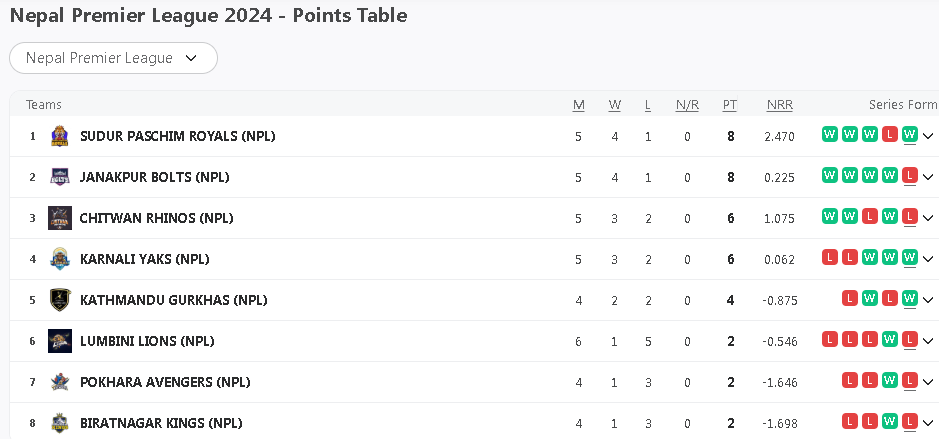Sort by the NRR column header
This screenshot has height=439, width=939.
click(779, 105)
